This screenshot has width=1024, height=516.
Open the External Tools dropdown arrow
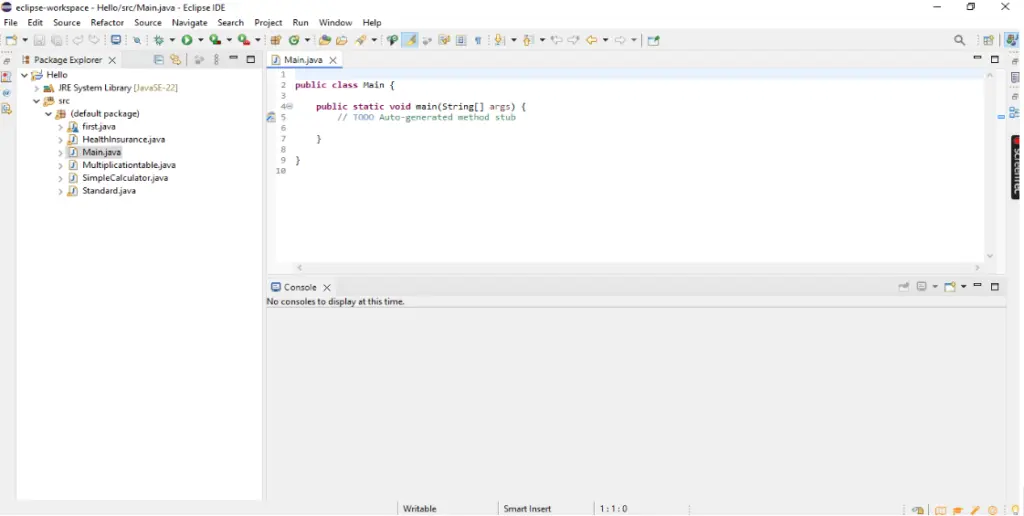point(257,40)
